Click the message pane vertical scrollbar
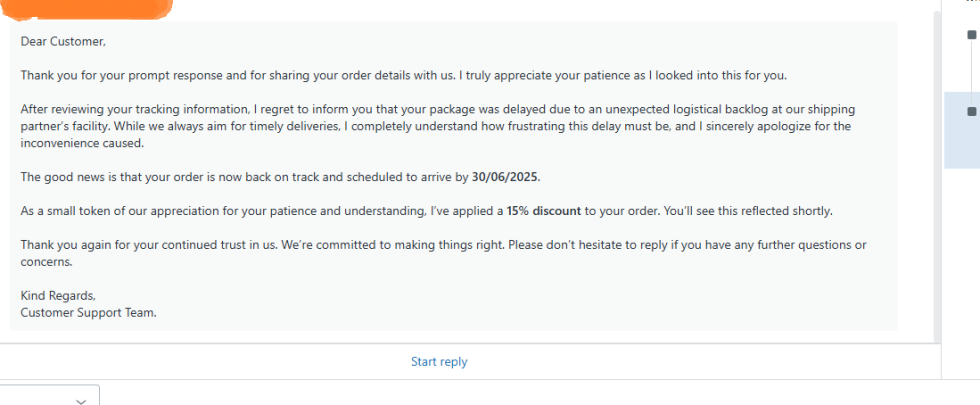 pos(936,180)
